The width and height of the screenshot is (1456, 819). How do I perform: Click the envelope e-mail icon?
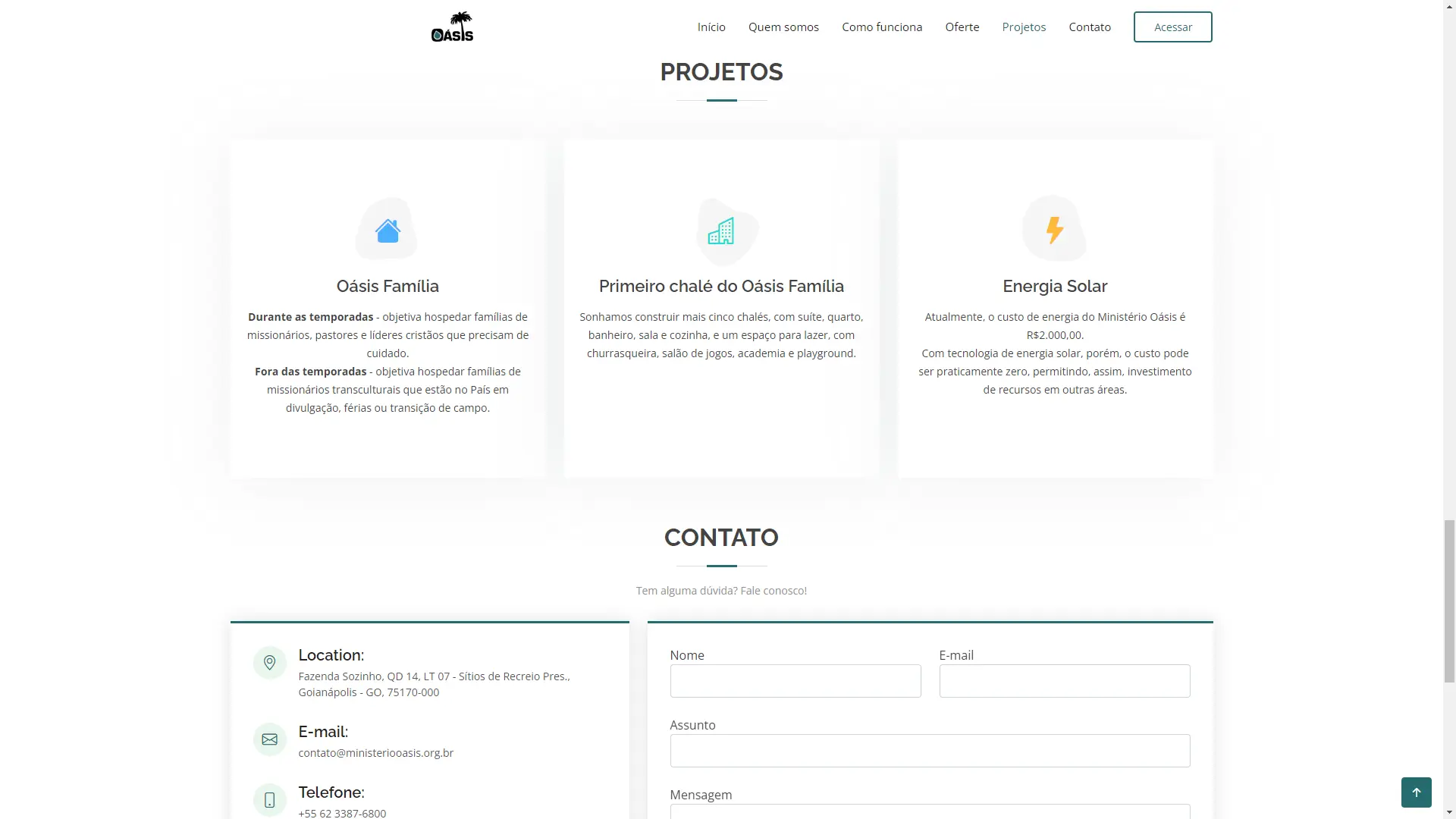click(x=269, y=739)
